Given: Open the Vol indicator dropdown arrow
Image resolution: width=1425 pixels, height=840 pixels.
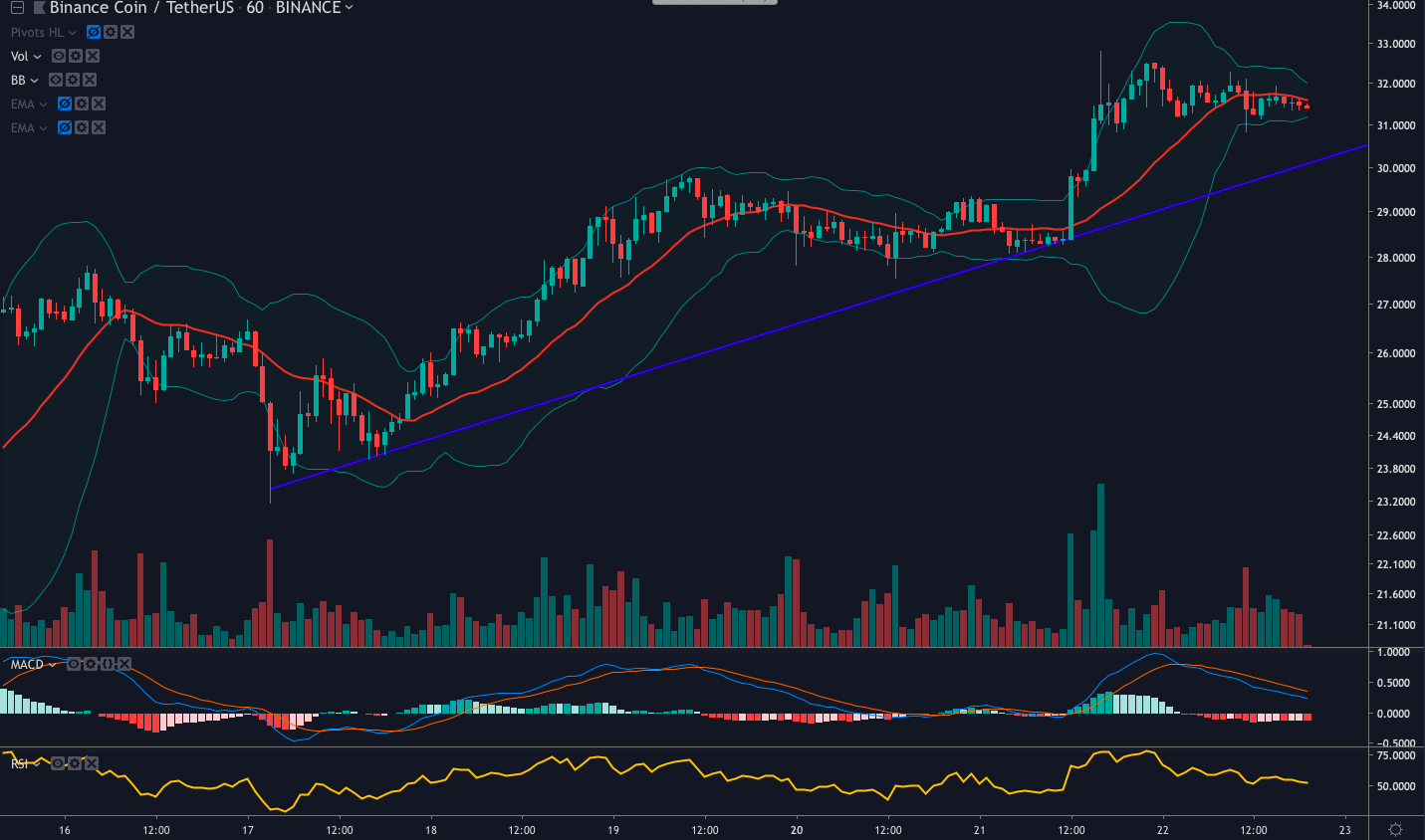Looking at the screenshot, I should click(37, 56).
